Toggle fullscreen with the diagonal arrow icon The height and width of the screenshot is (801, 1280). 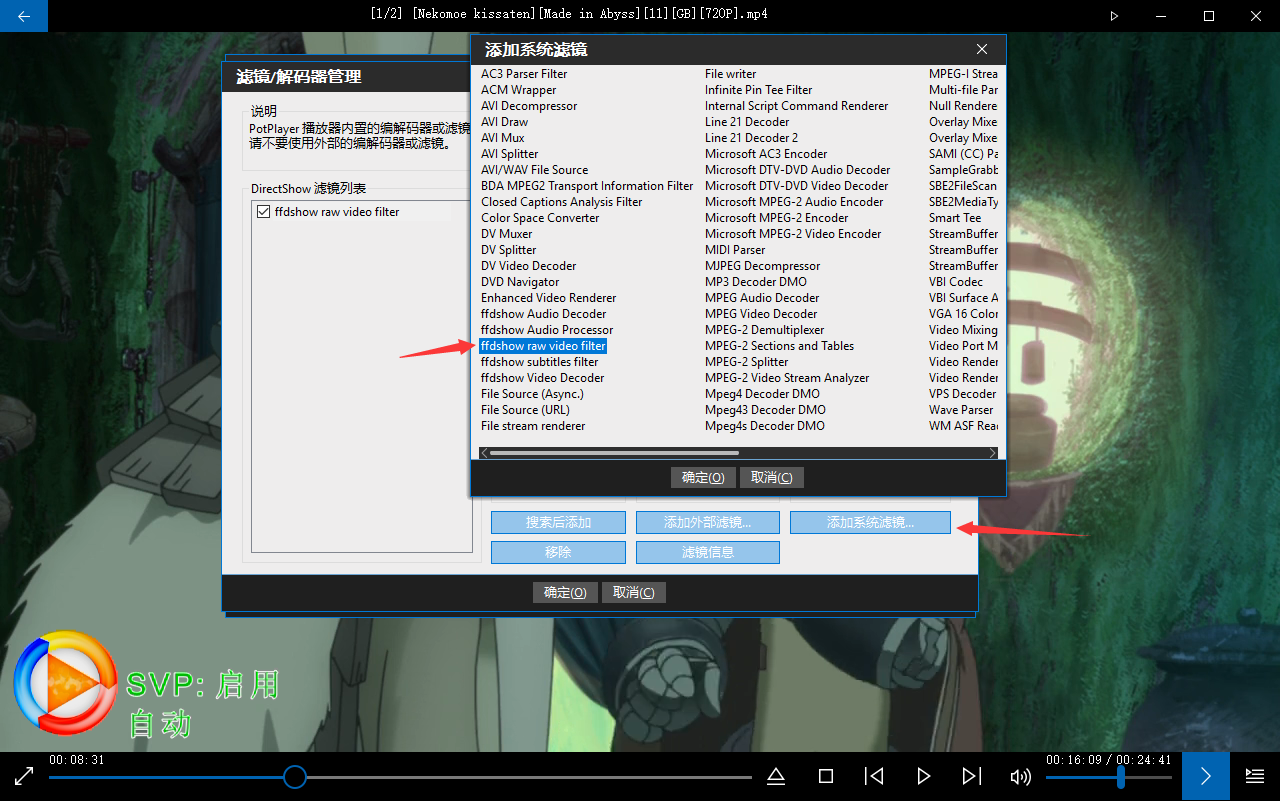click(x=24, y=776)
